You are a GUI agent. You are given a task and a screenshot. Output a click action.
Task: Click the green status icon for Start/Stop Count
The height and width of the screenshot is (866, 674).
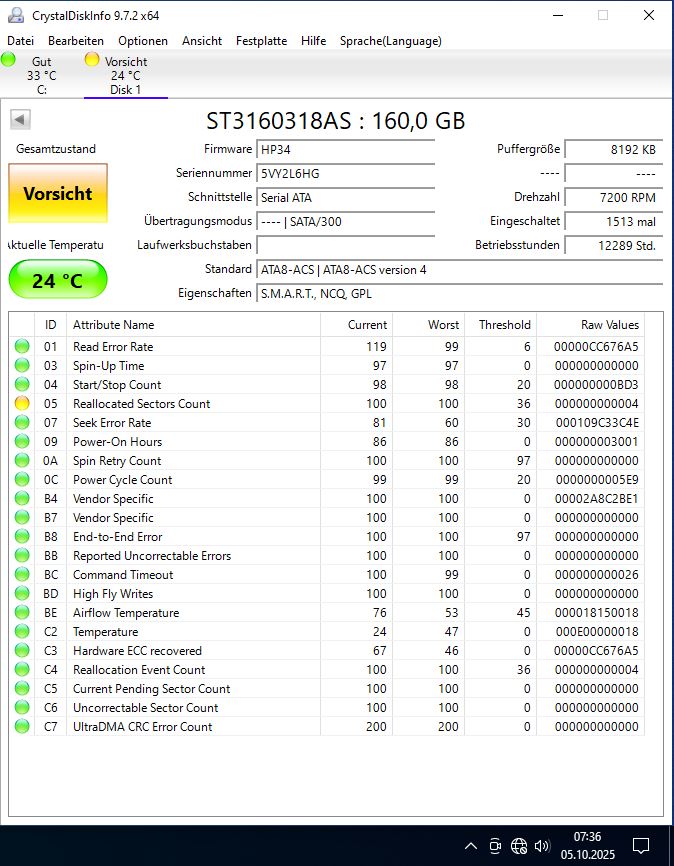click(22, 384)
